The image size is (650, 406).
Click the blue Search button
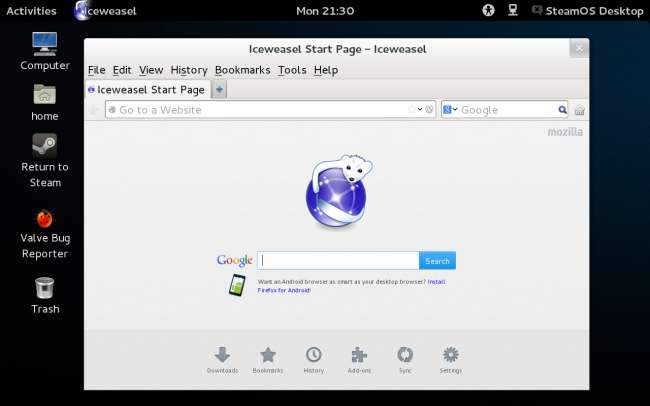tap(437, 260)
